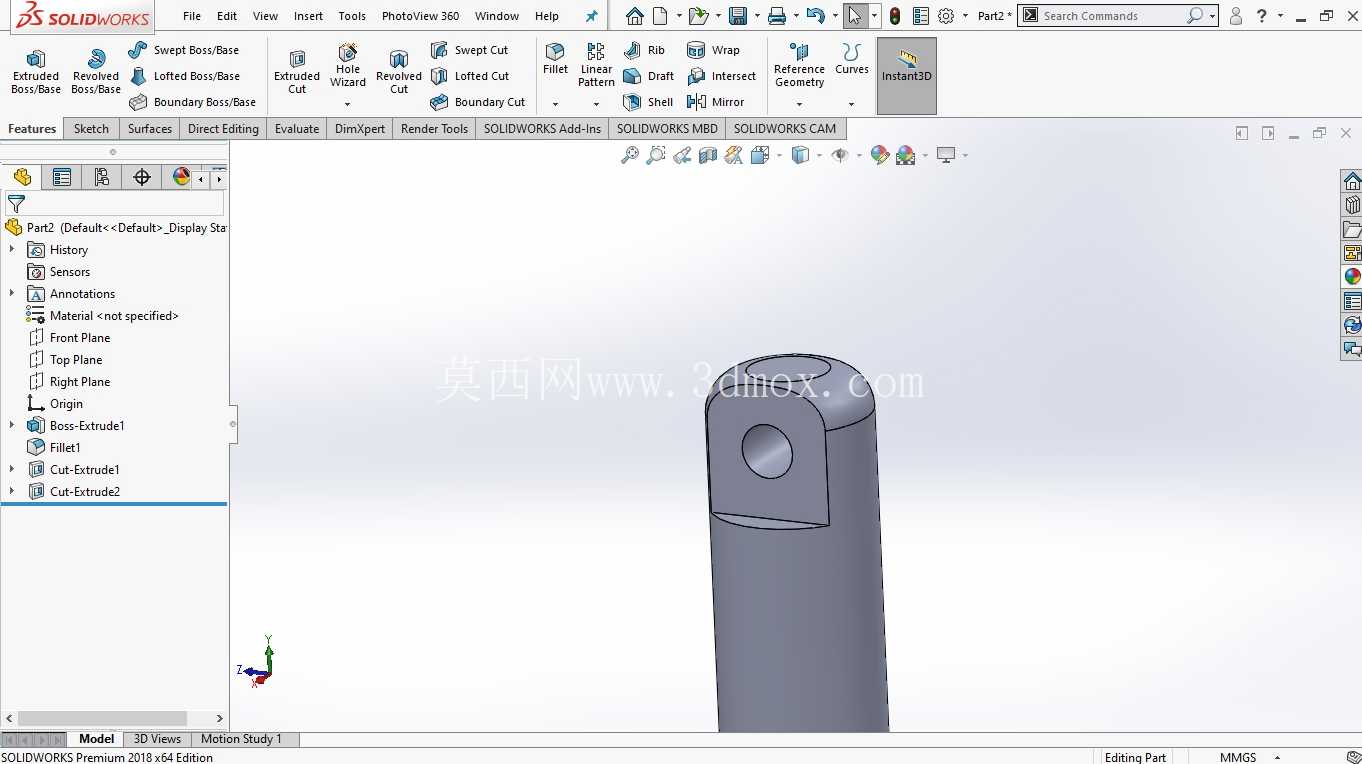
Task: Expand the History folder
Action: tap(12, 250)
